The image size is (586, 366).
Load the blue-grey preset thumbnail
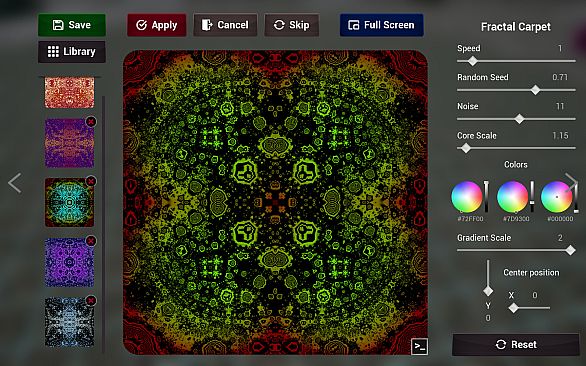[70, 322]
